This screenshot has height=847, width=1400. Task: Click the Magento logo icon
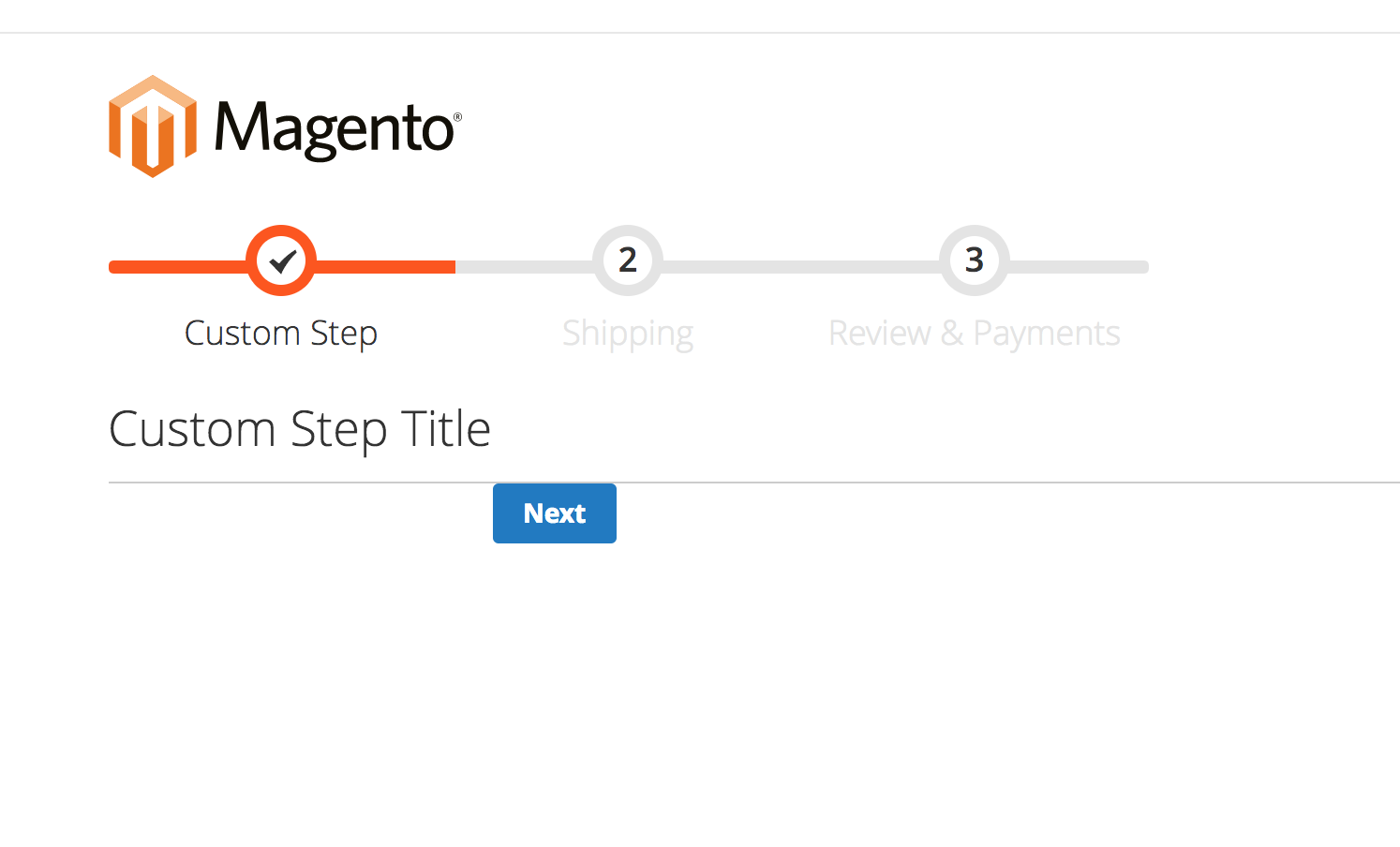point(153,126)
